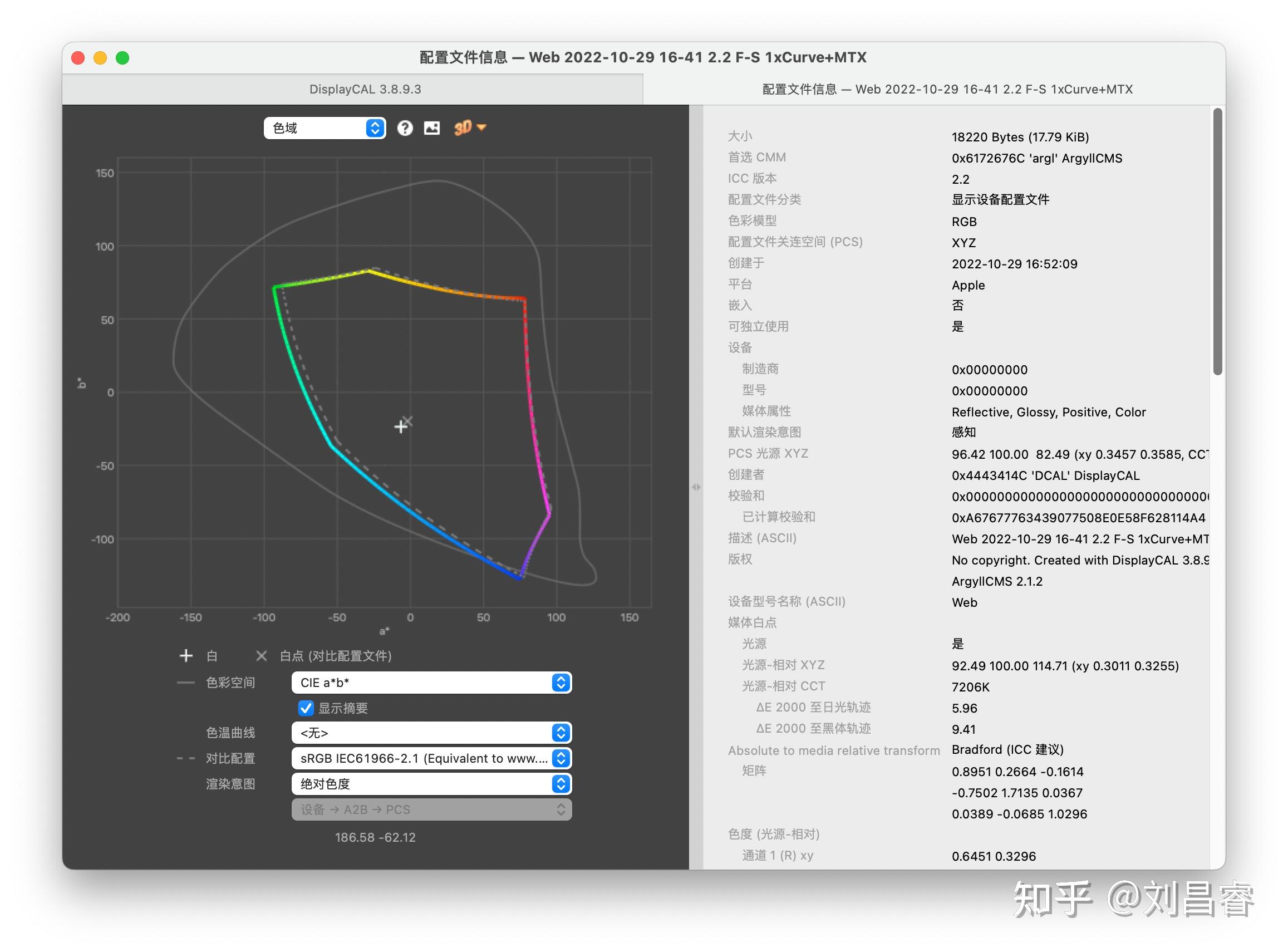Switch to the DisplayCAL 3.8.9.3 tab
This screenshot has width=1288, height=952.
(x=365, y=89)
